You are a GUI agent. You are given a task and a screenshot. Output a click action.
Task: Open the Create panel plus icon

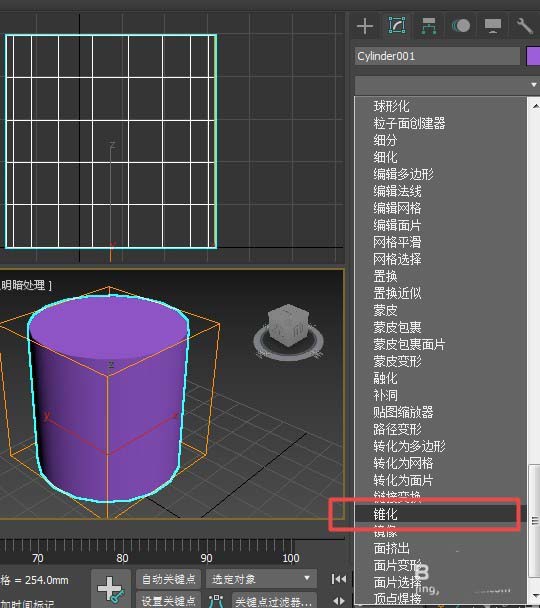click(365, 26)
